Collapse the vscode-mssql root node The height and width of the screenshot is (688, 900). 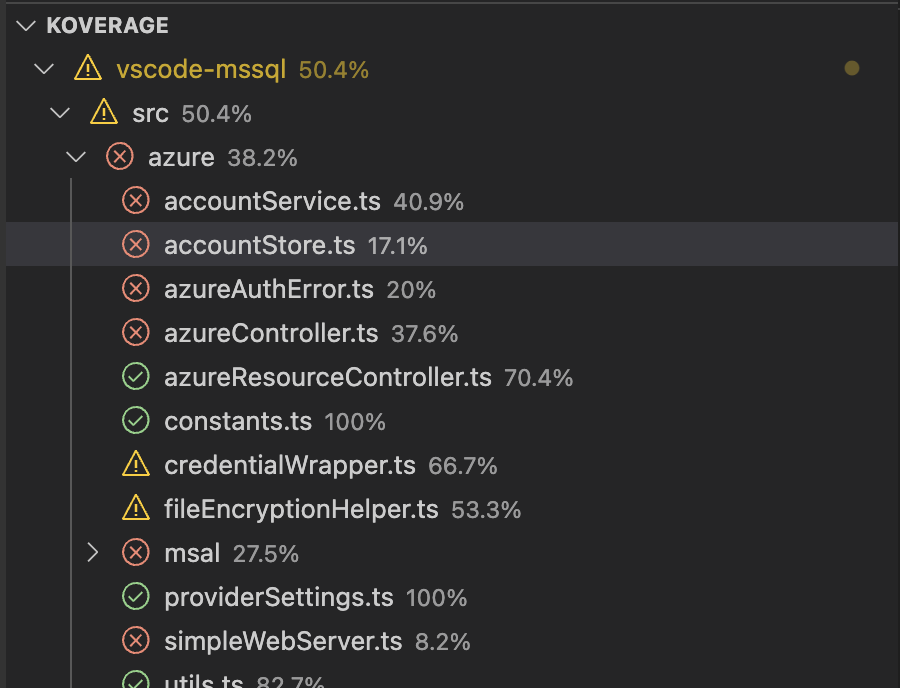(43, 69)
